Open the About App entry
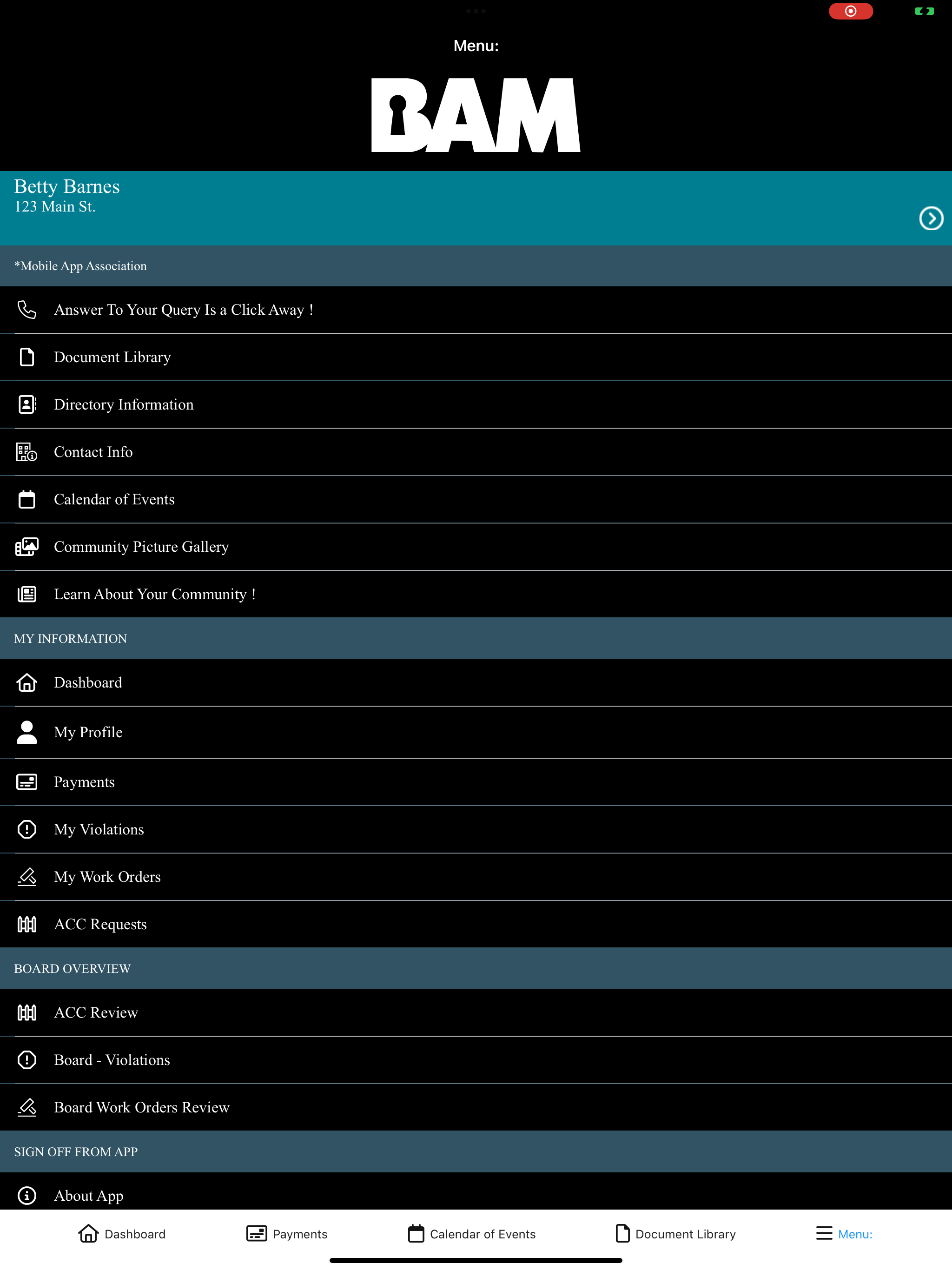This screenshot has height=1270, width=952. (x=476, y=1191)
